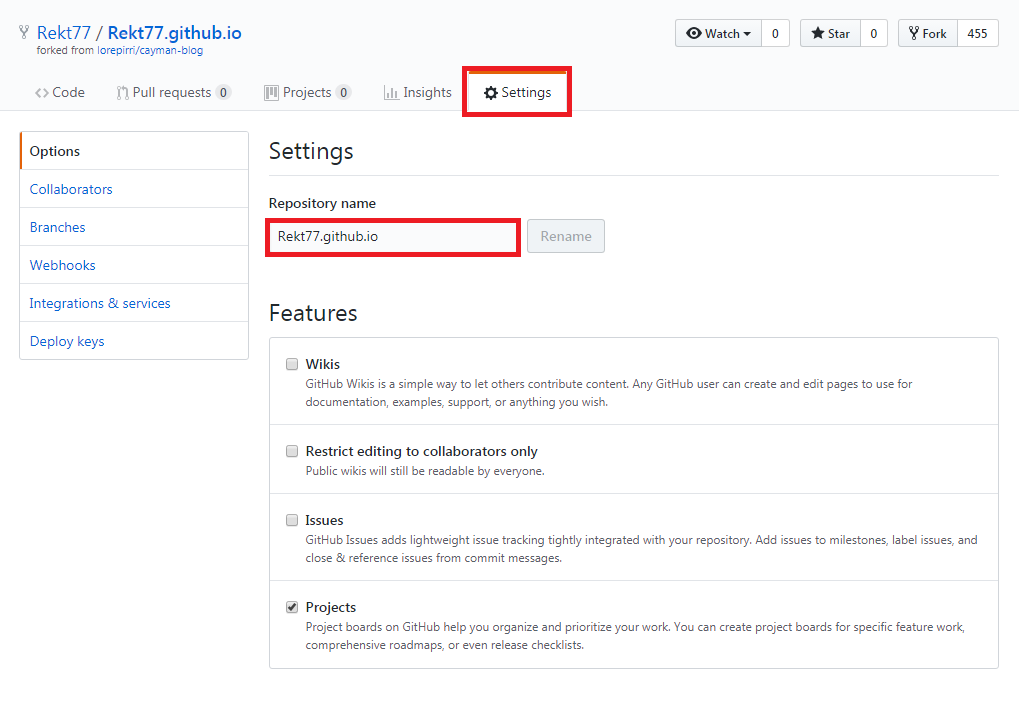The width and height of the screenshot is (1019, 719).
Task: Click the Projects feature label
Action: 331,607
